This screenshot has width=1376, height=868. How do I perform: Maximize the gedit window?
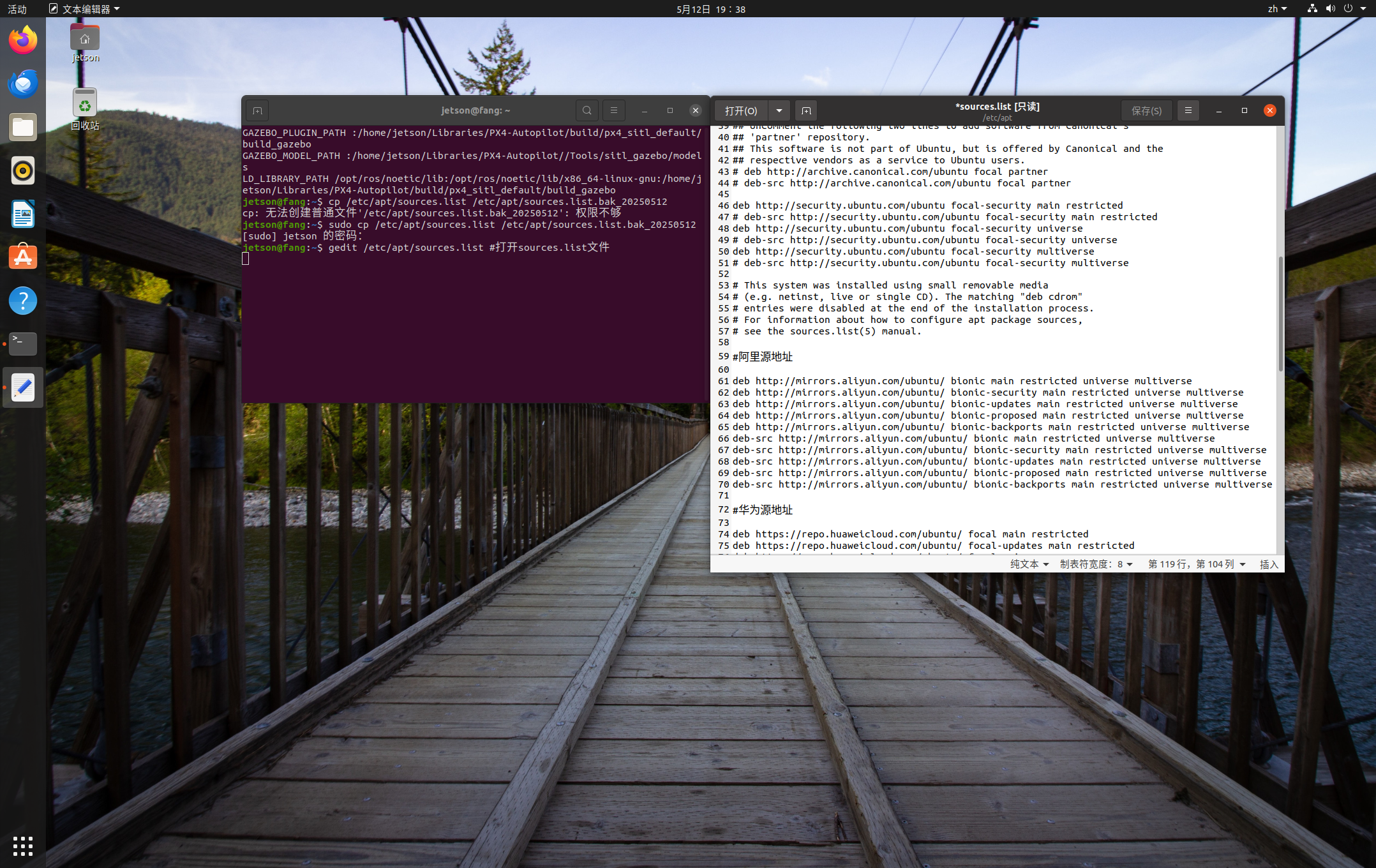(x=1245, y=110)
